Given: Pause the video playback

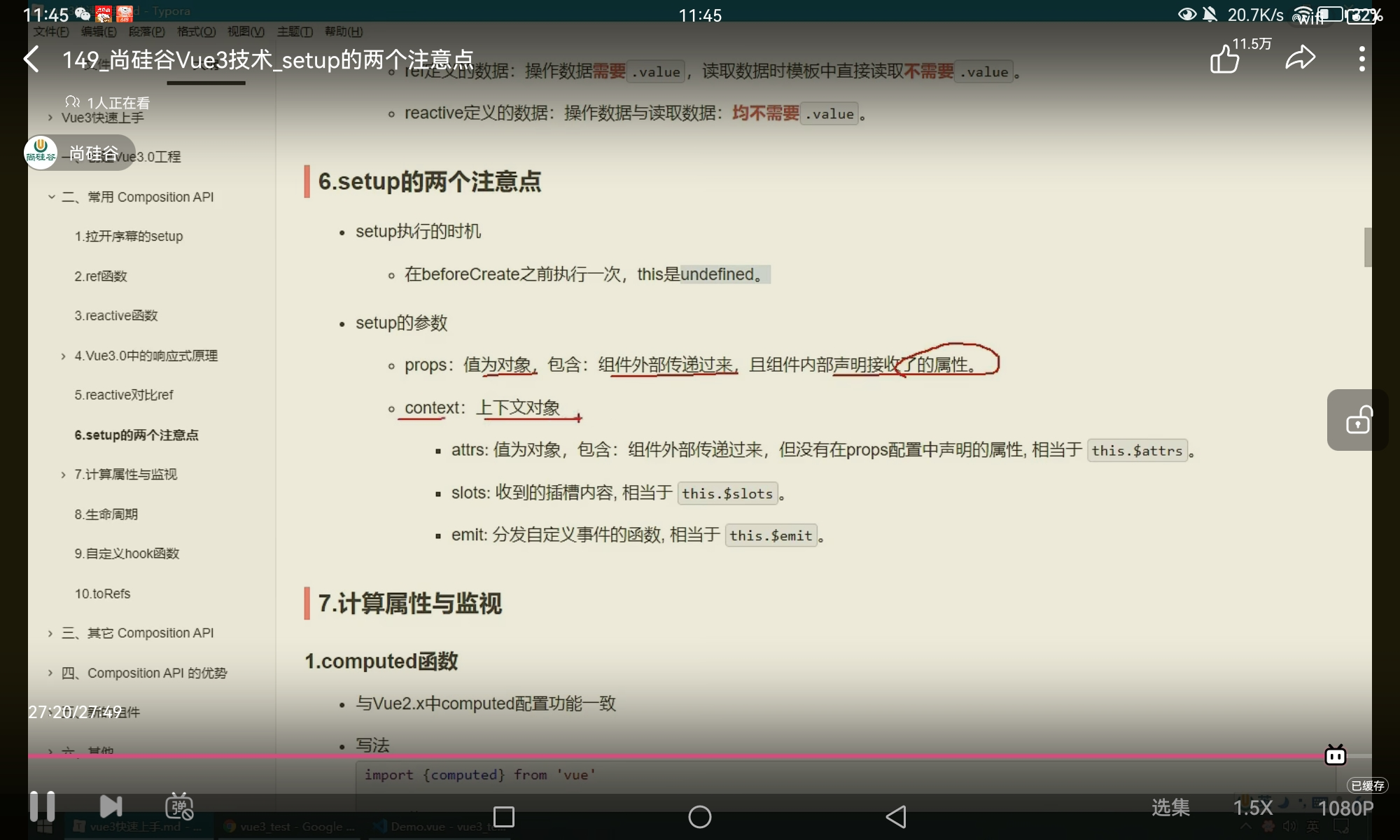Looking at the screenshot, I should pos(42,806).
